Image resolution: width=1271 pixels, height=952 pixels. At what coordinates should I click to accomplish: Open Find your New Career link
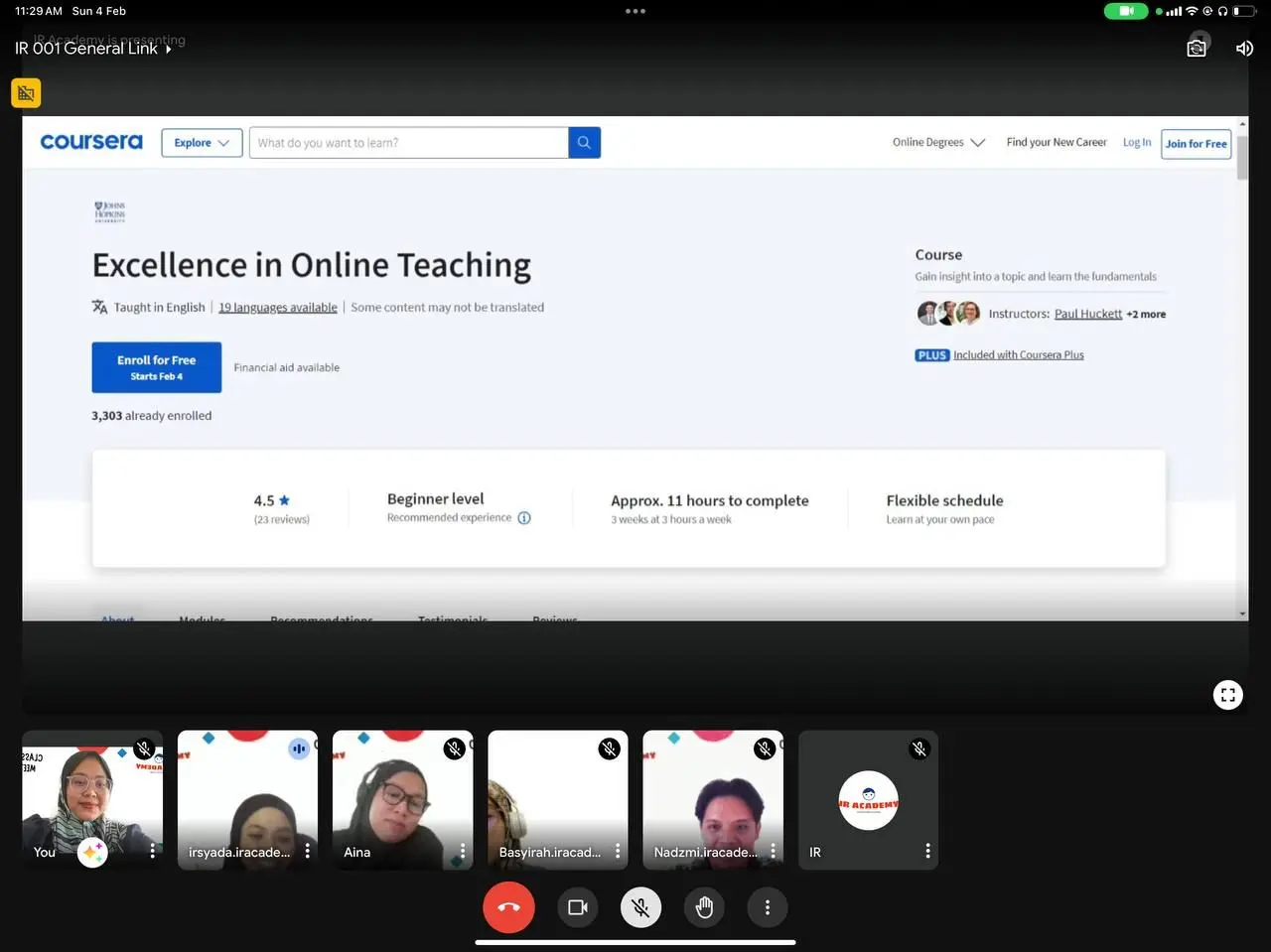1057,142
